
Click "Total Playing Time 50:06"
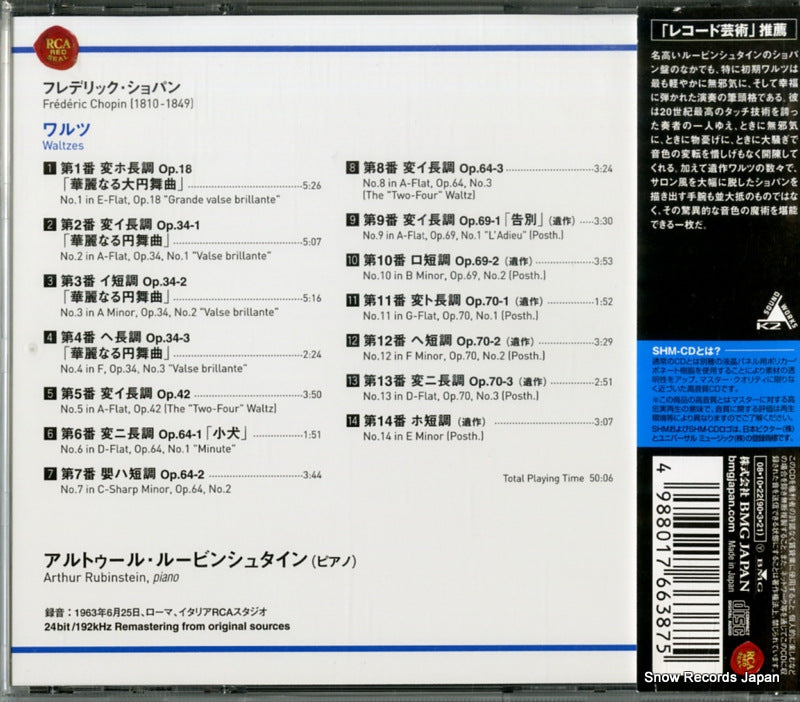click(558, 478)
